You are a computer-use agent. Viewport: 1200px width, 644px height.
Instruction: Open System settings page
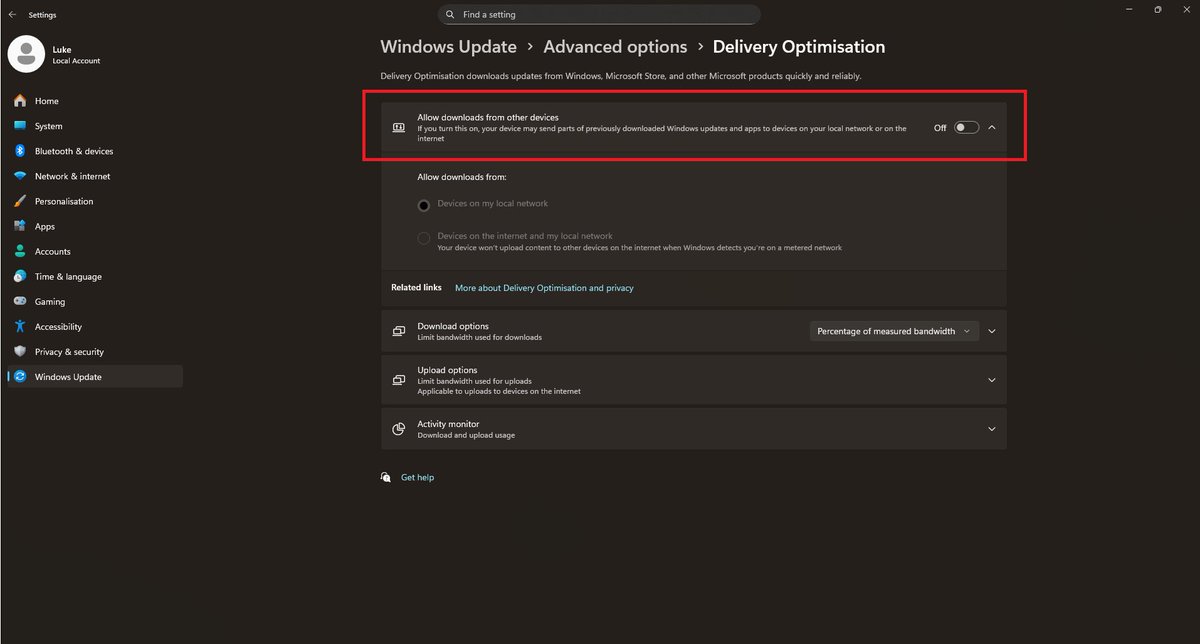[x=94, y=126]
